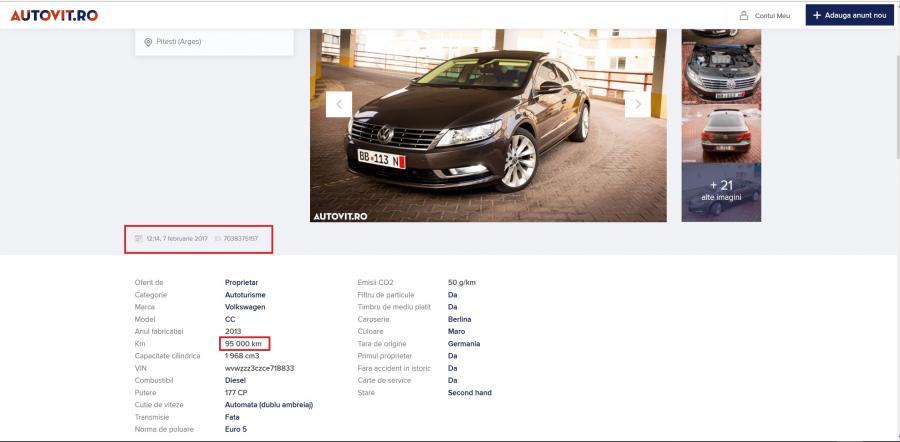Click the ad ID icon near 7038375157

217,238
